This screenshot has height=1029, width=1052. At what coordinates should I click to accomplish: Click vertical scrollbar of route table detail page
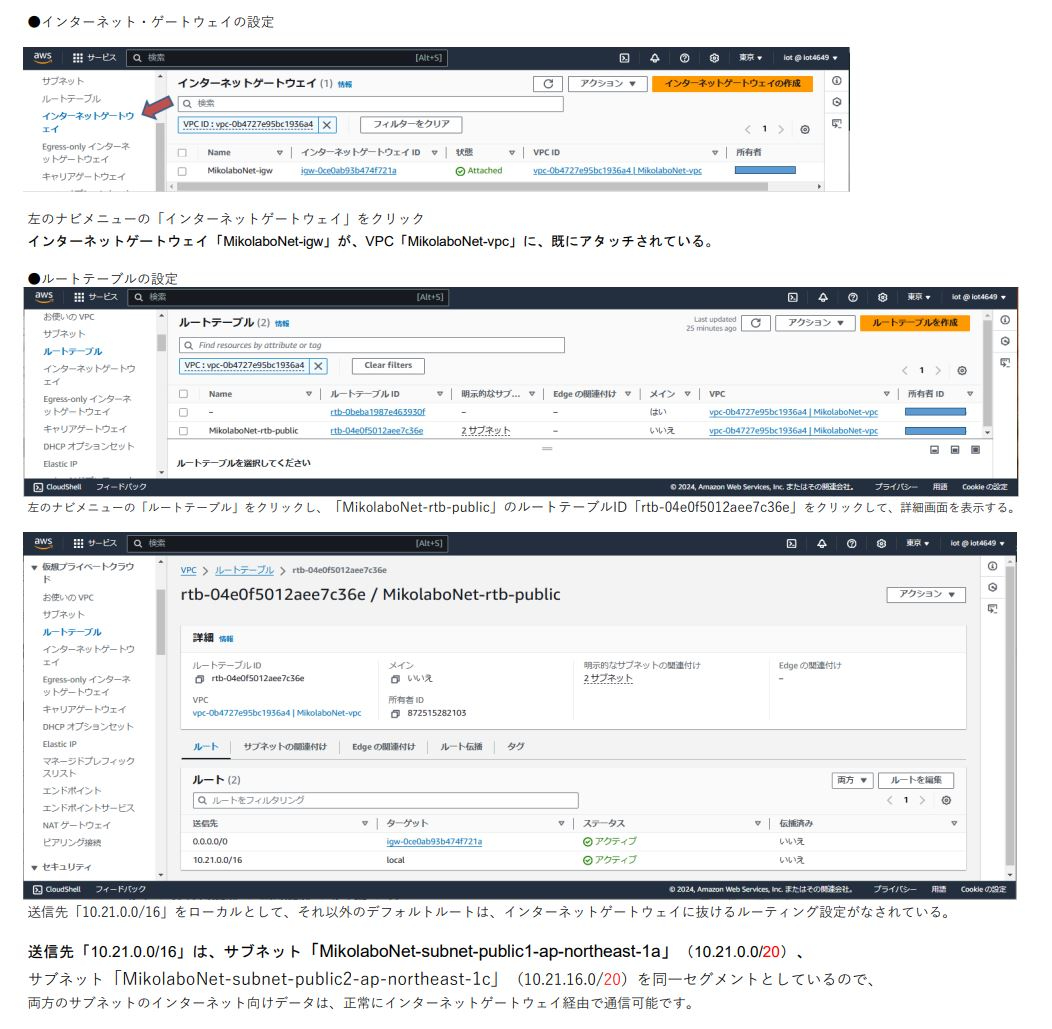pyautogui.click(x=1009, y=714)
